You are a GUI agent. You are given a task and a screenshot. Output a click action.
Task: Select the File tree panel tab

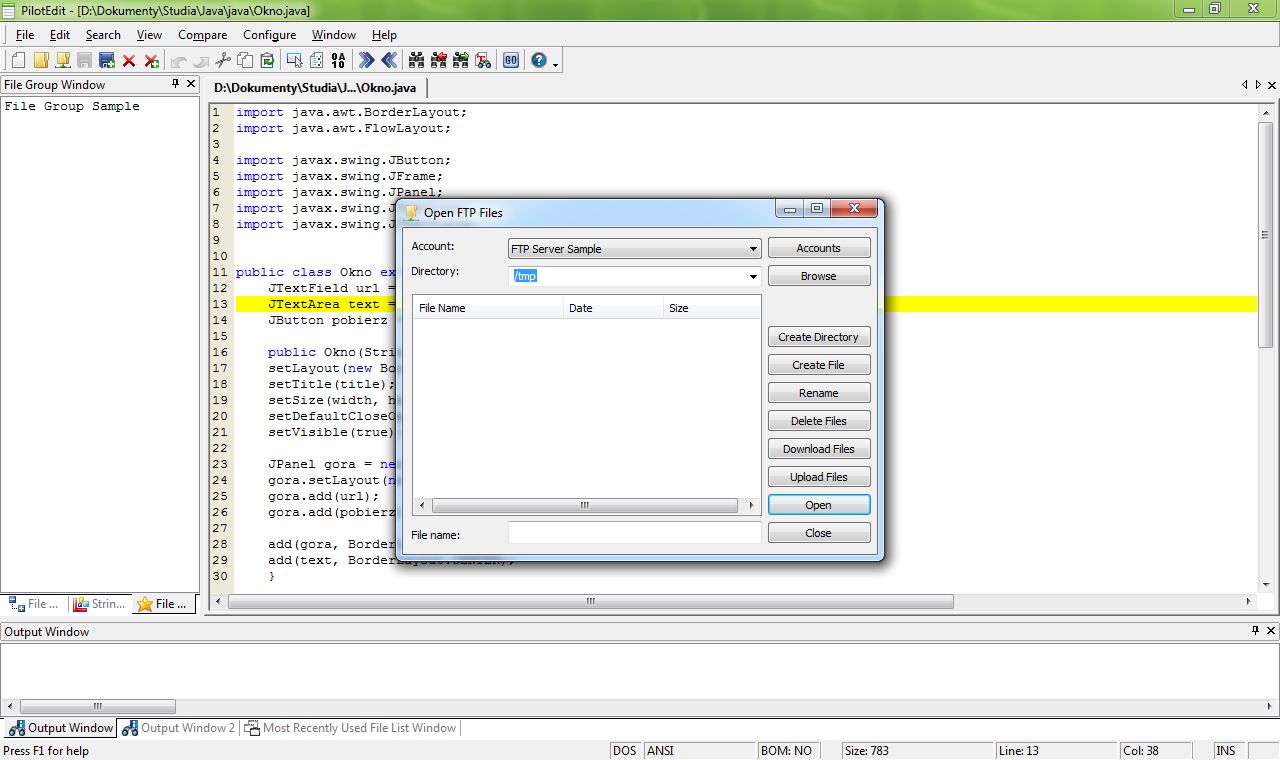(x=35, y=604)
